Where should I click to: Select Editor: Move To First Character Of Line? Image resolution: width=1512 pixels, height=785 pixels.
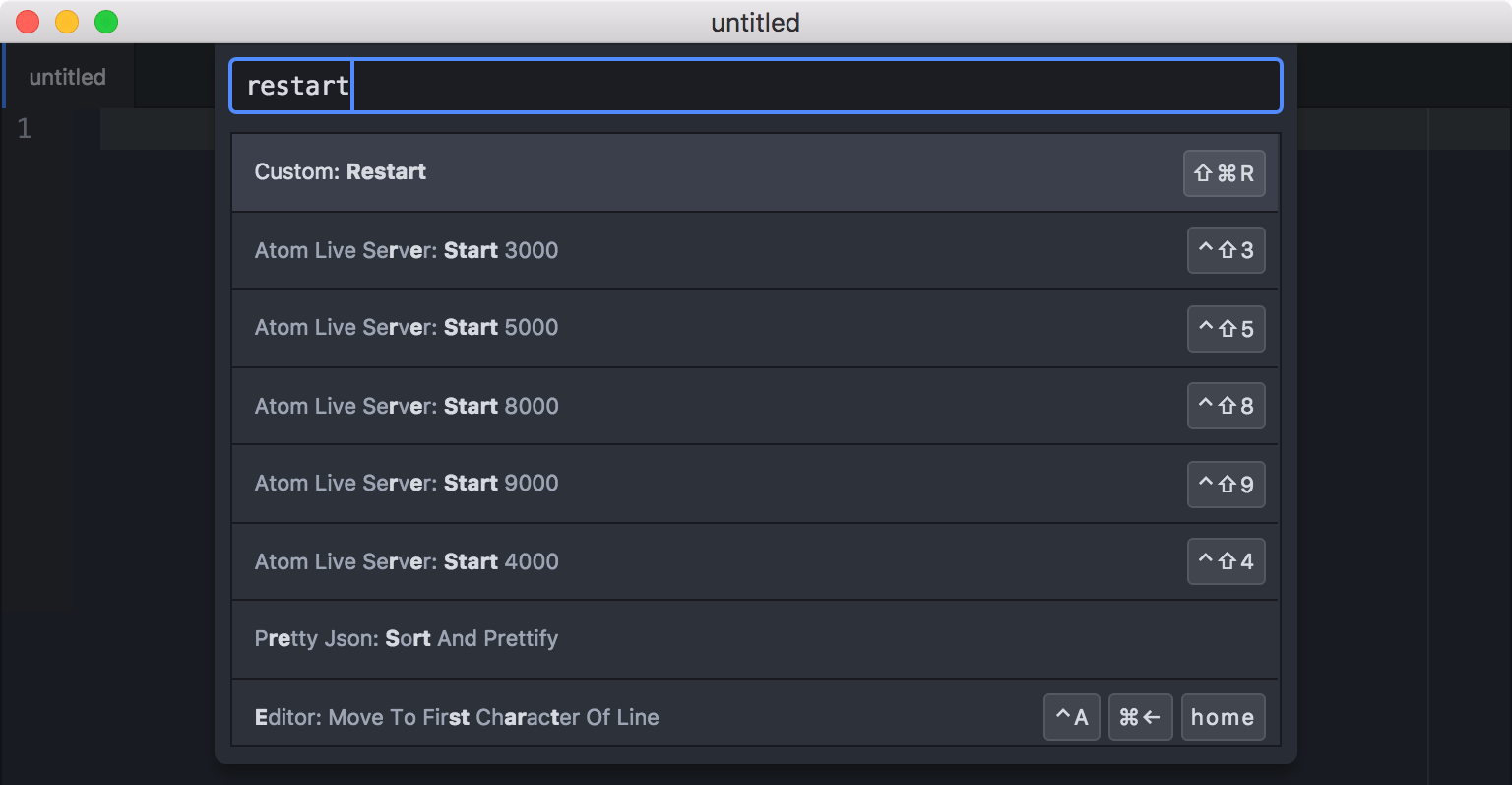pos(591,717)
